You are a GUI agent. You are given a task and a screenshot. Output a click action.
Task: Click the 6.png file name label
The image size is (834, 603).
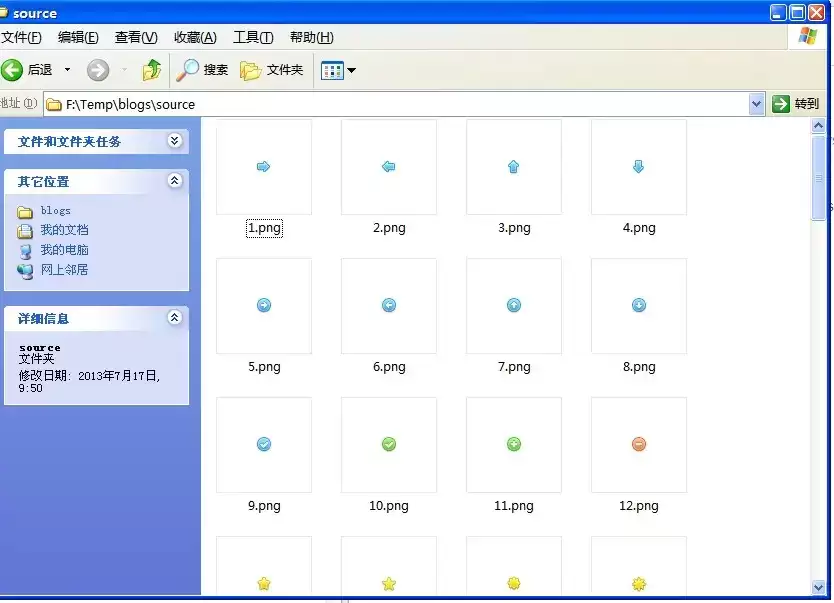pyautogui.click(x=389, y=367)
